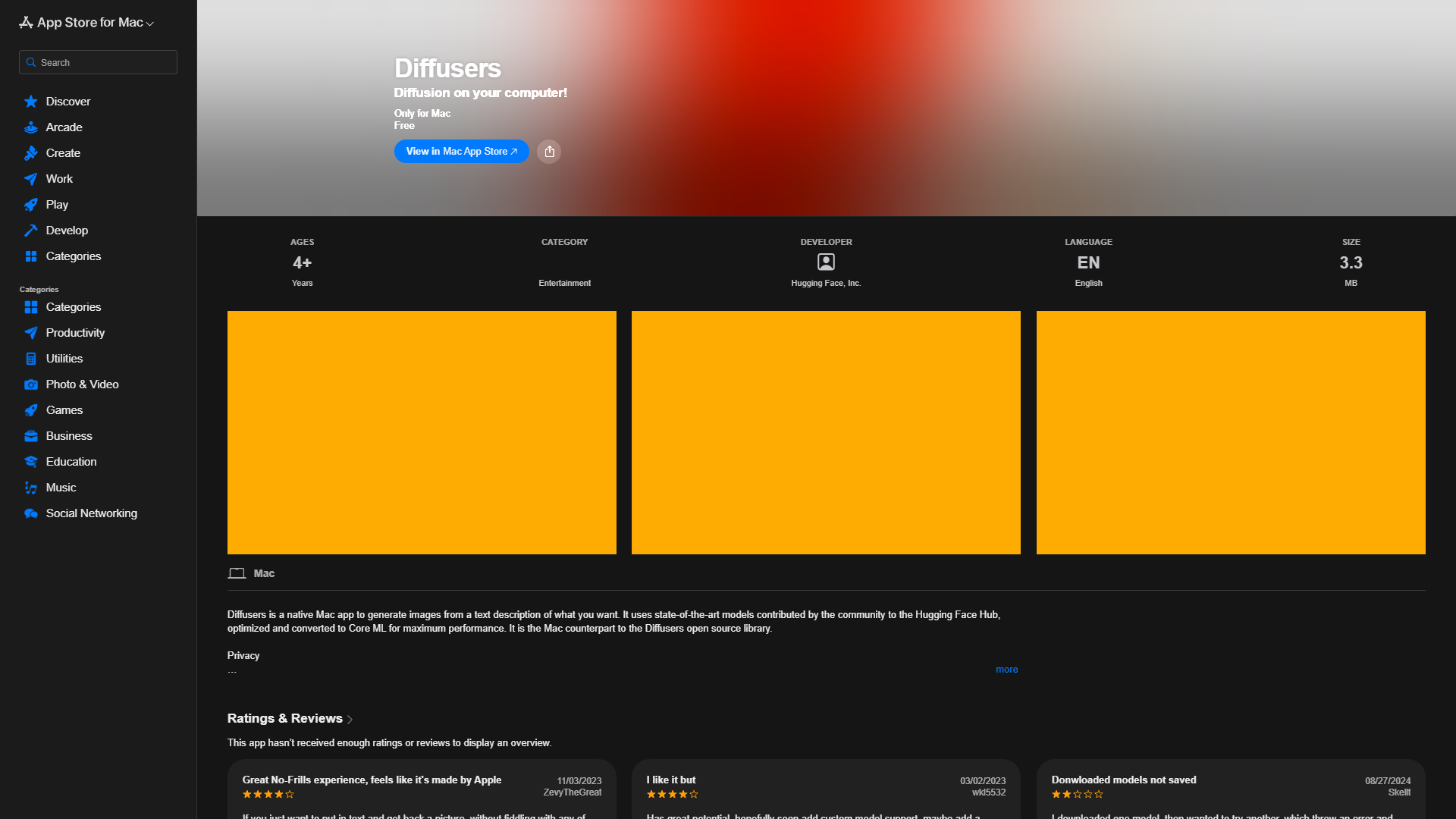Click the Develop hammer icon

click(x=31, y=231)
